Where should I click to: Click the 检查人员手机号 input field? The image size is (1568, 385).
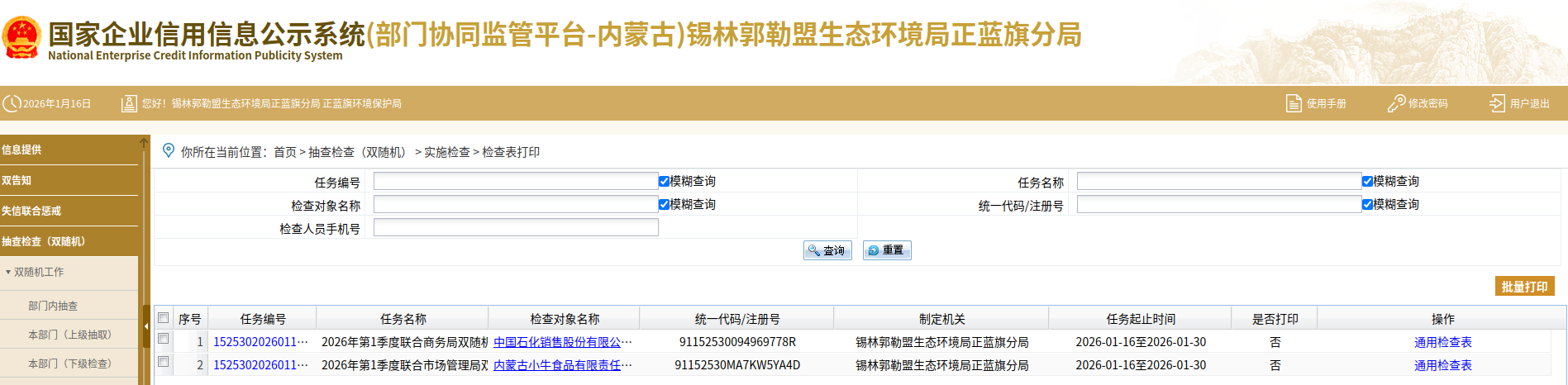(x=516, y=228)
